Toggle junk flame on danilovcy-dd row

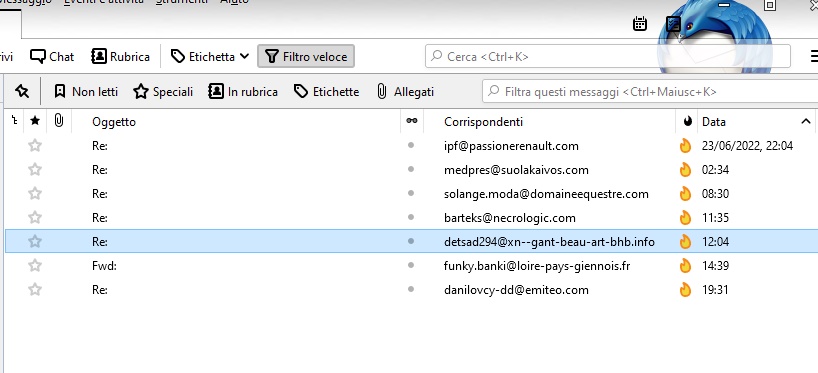tap(685, 290)
